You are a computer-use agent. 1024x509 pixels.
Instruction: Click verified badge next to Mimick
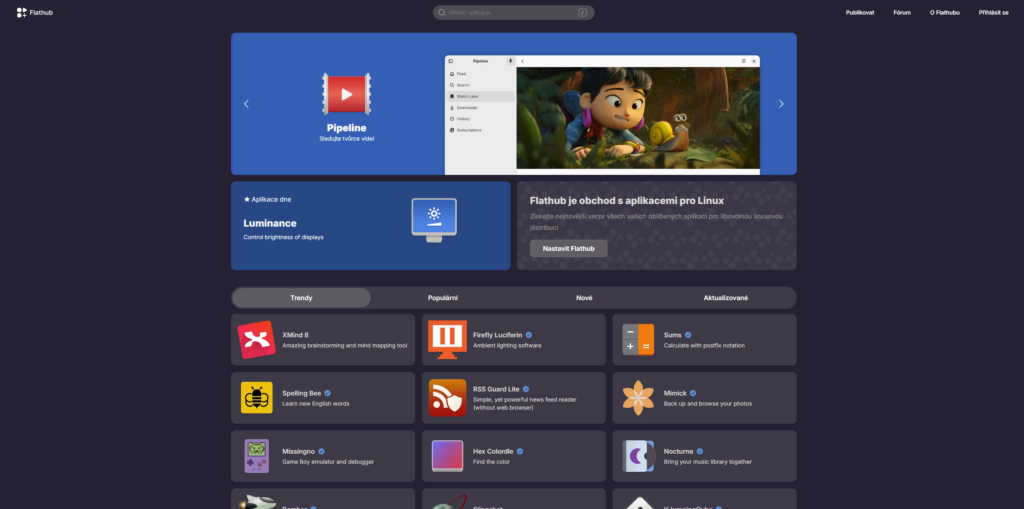pos(693,393)
